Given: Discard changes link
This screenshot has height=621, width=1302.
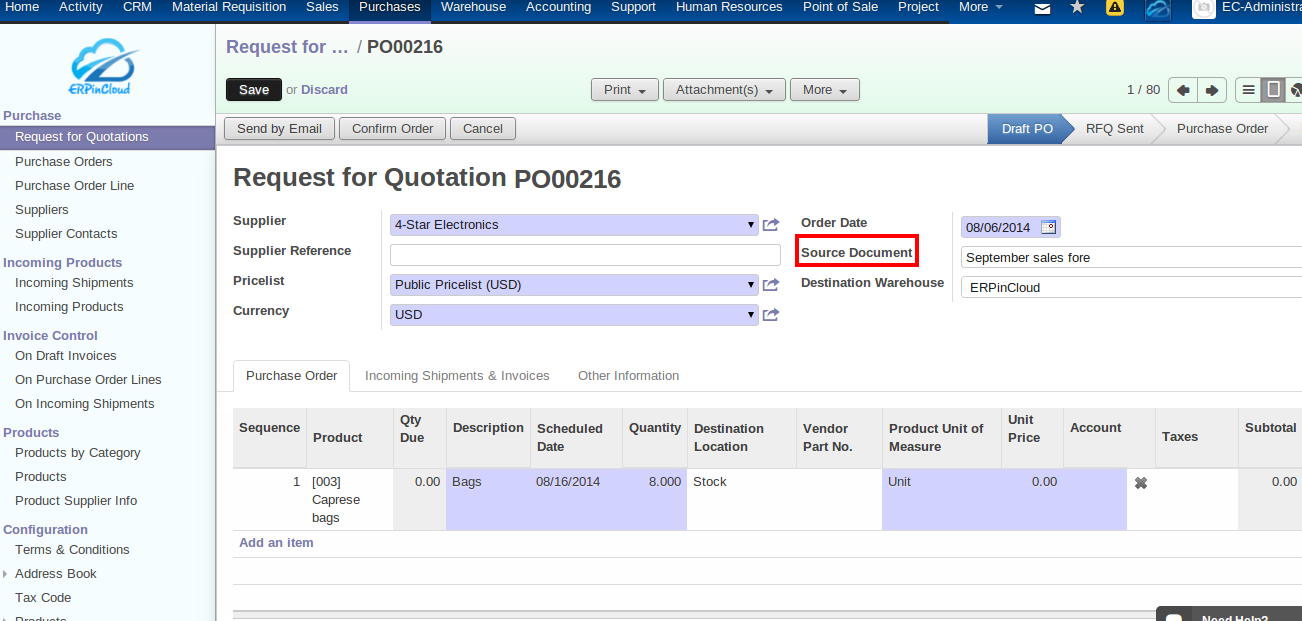Looking at the screenshot, I should click(x=324, y=90).
